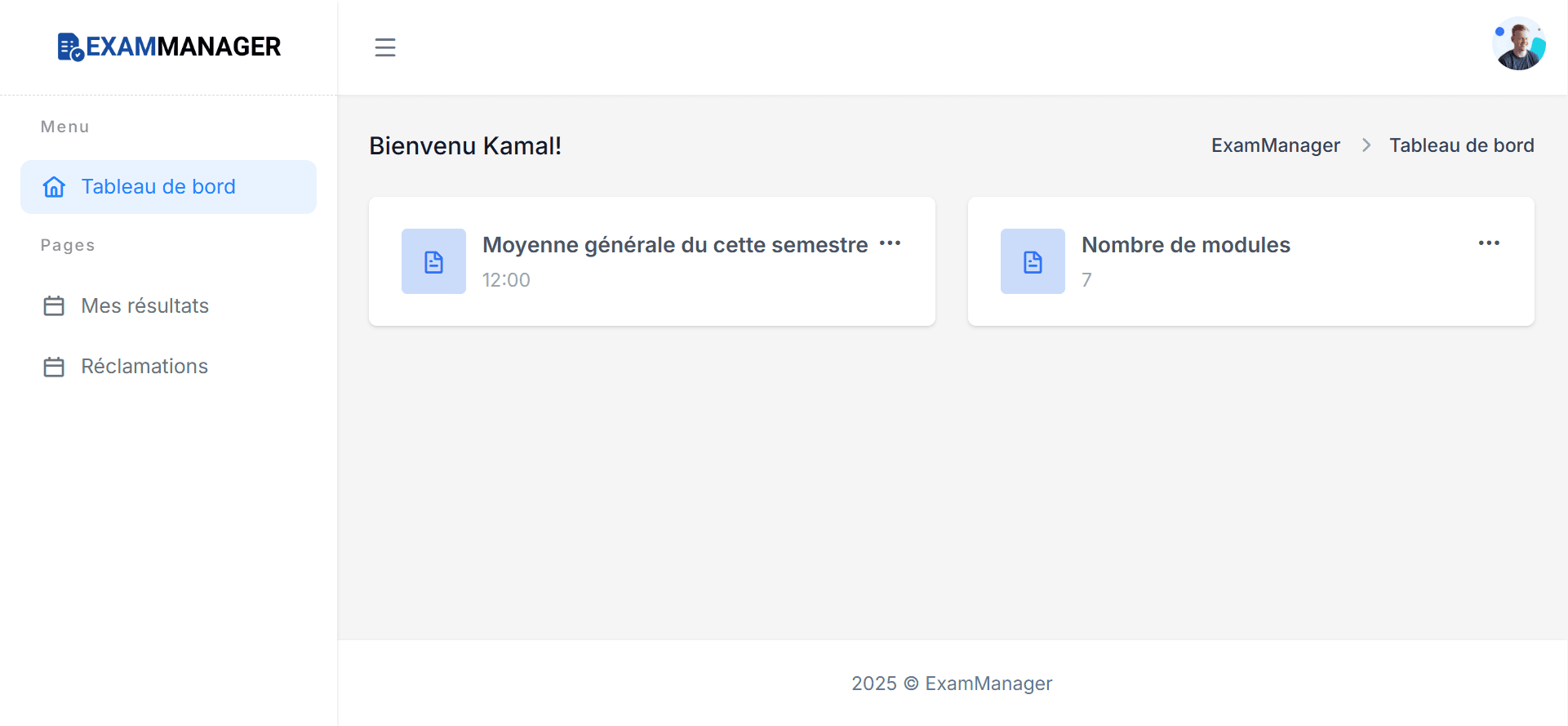1568x726 pixels.
Task: Click the document icon on Moyenne générale card
Action: click(433, 261)
